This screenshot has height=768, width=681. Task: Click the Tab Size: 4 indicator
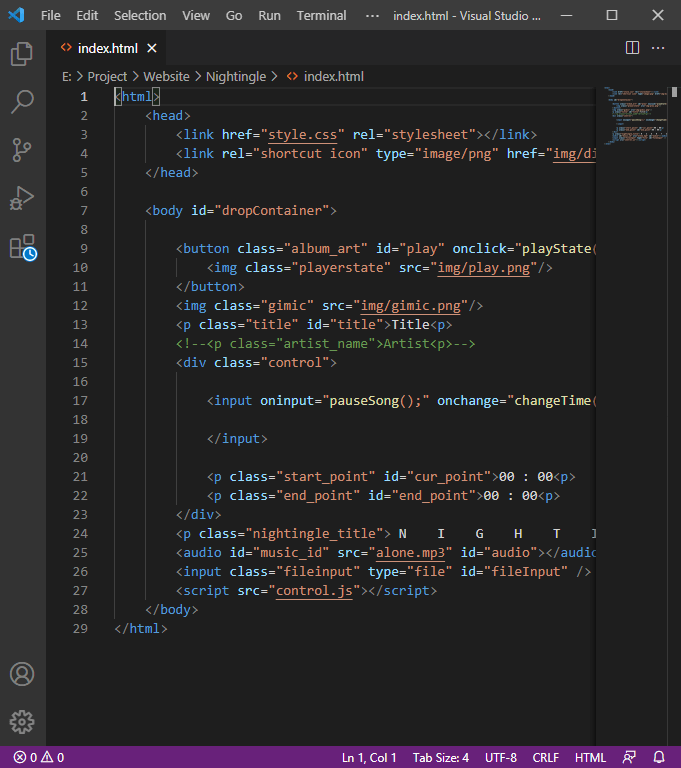(x=441, y=757)
